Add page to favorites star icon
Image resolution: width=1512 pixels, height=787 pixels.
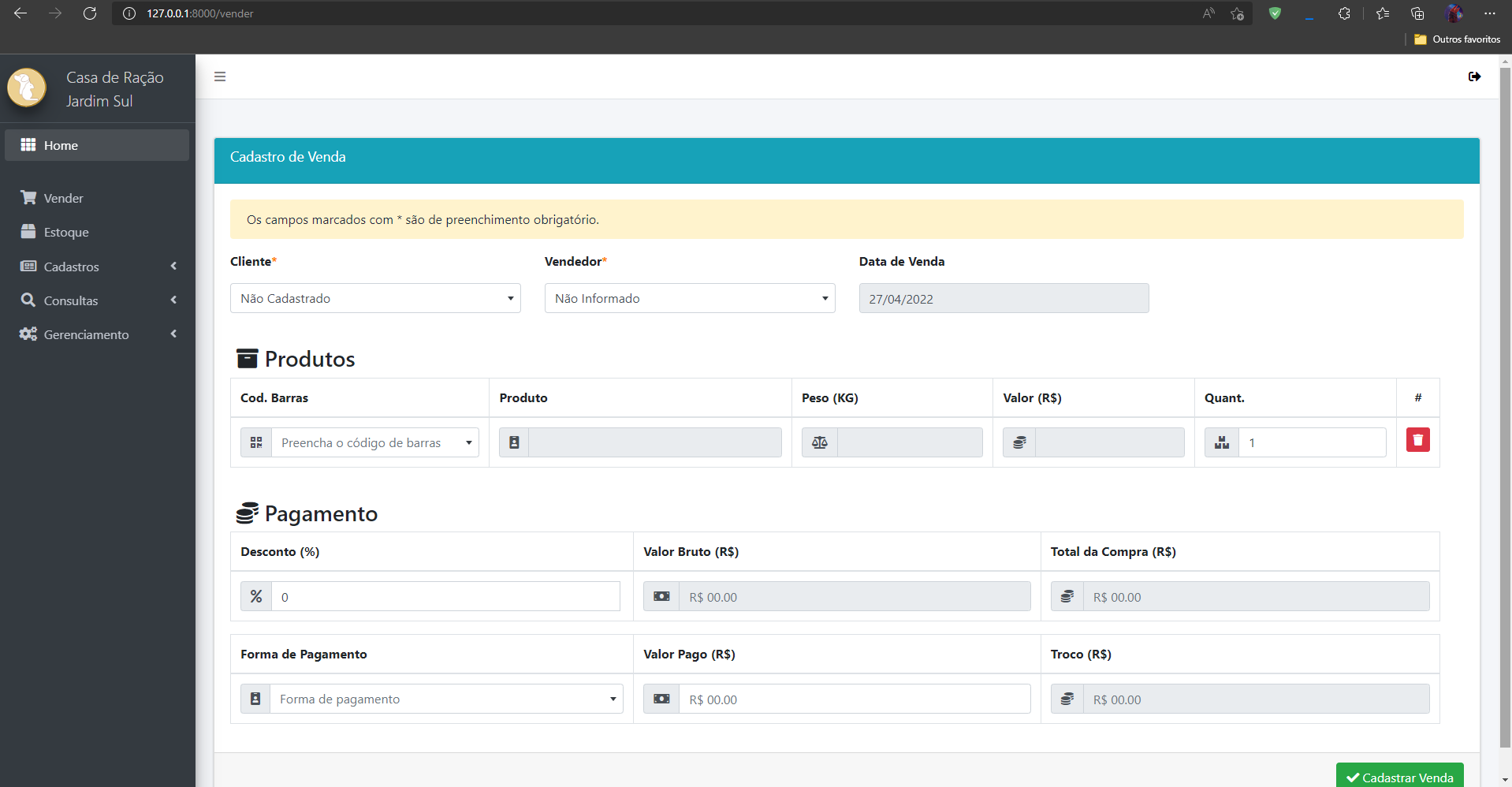click(x=1237, y=13)
